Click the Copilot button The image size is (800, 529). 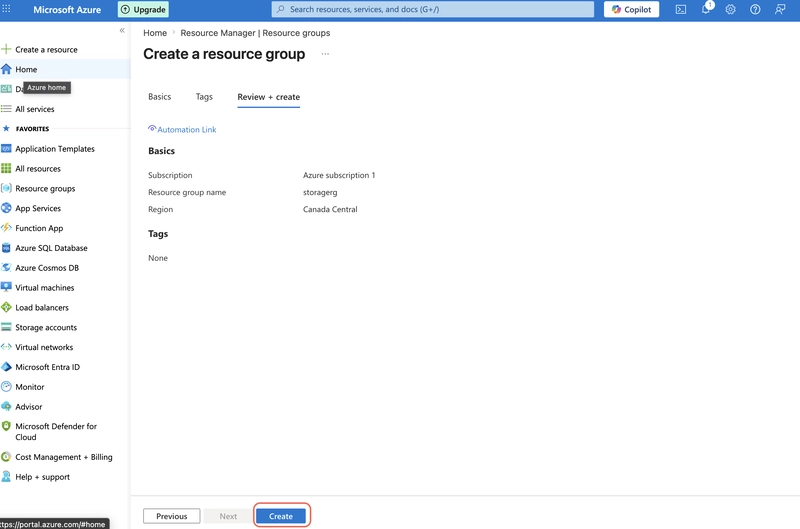[x=632, y=9]
